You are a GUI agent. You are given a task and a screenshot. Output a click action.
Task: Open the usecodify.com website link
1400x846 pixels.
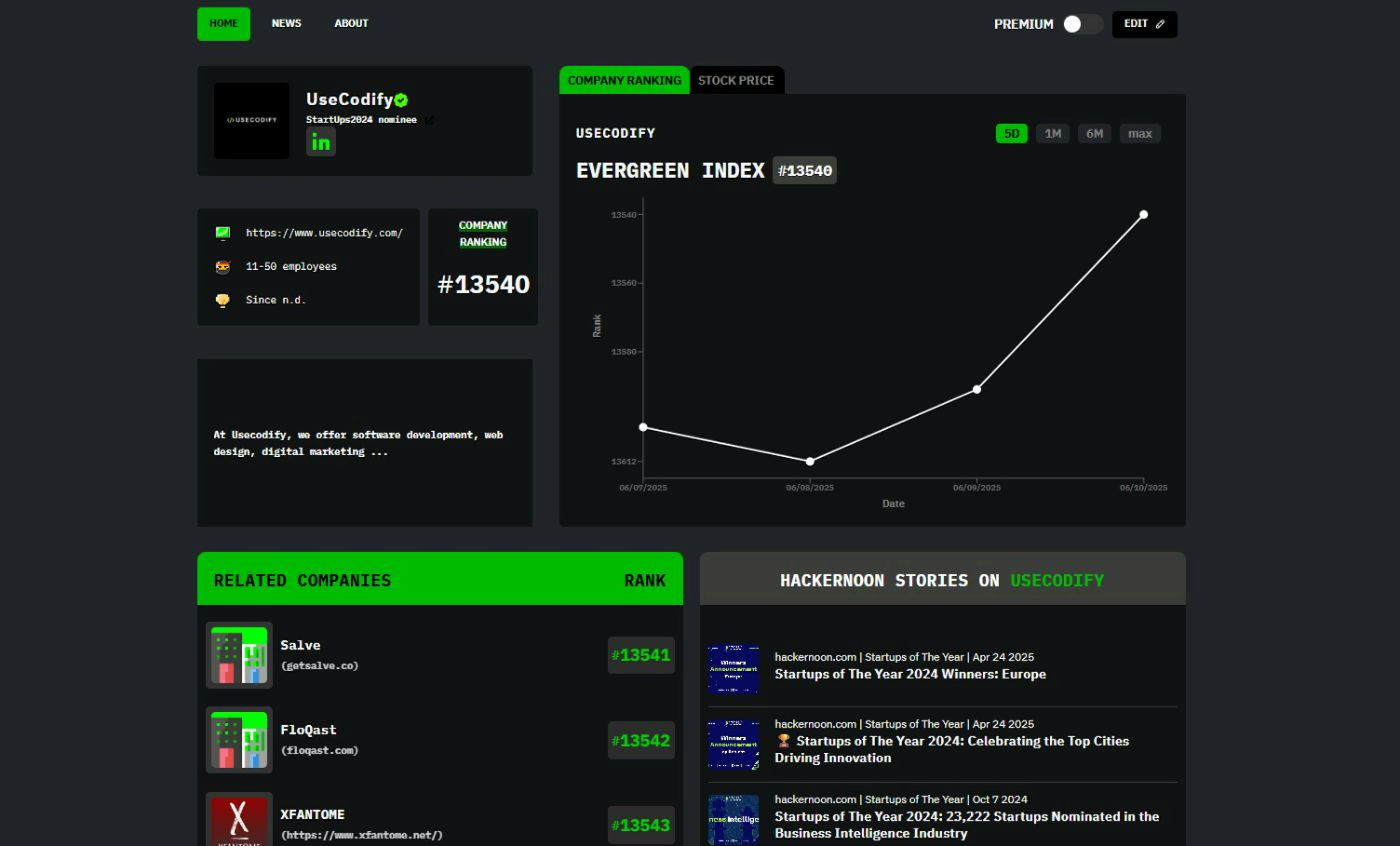(x=324, y=233)
